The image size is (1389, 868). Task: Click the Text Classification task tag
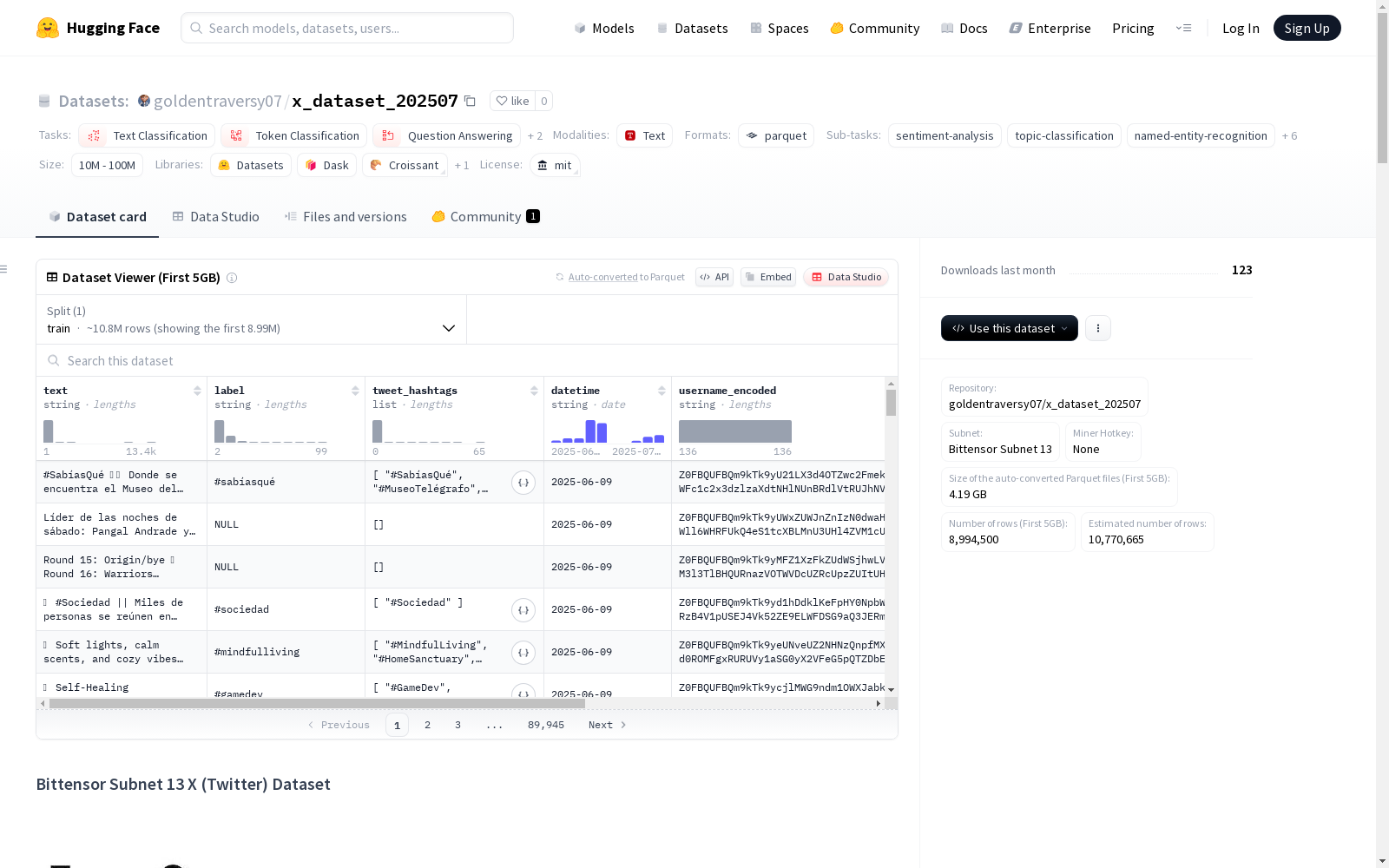[147, 135]
